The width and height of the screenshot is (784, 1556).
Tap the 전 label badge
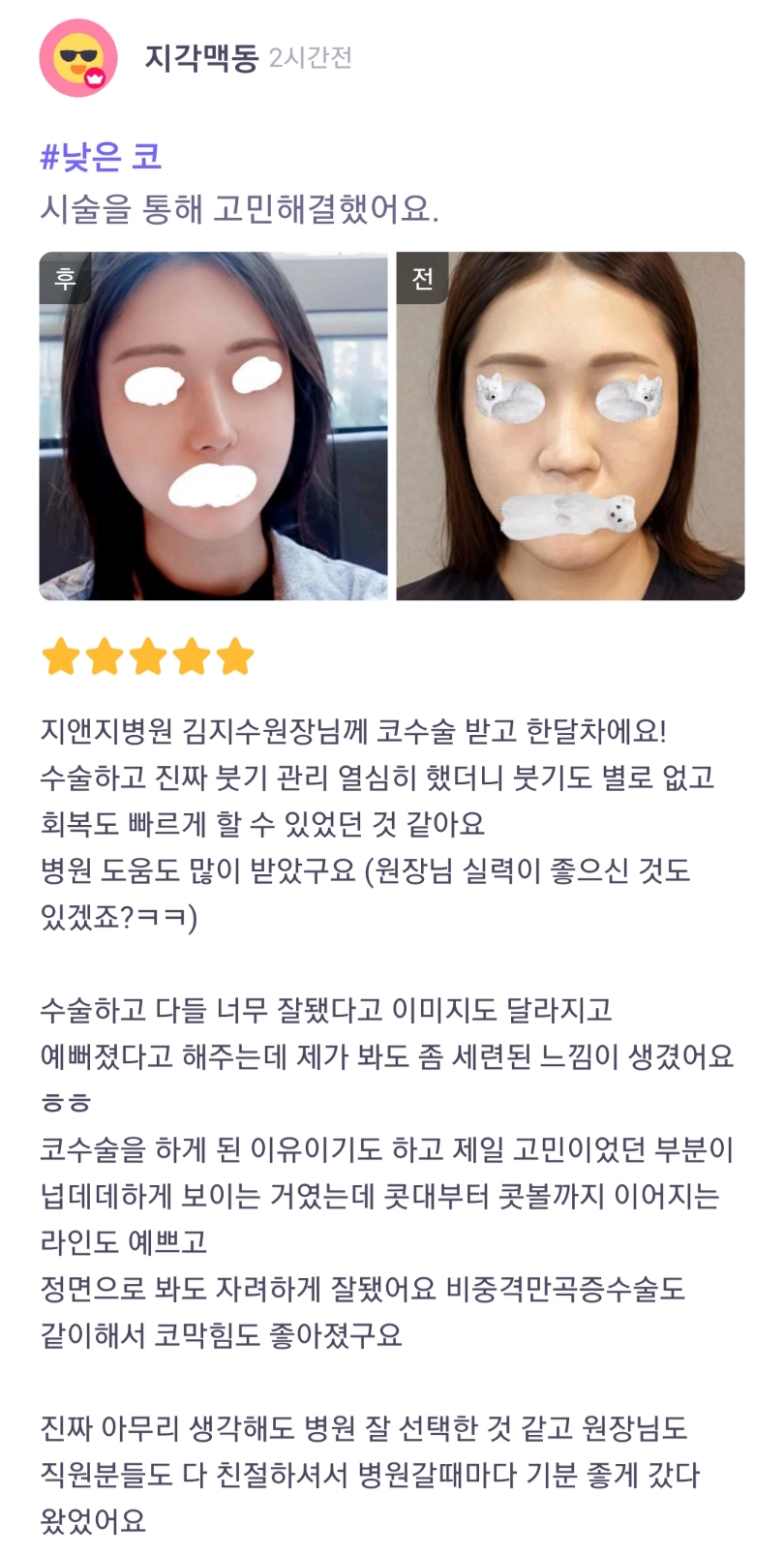click(x=422, y=278)
